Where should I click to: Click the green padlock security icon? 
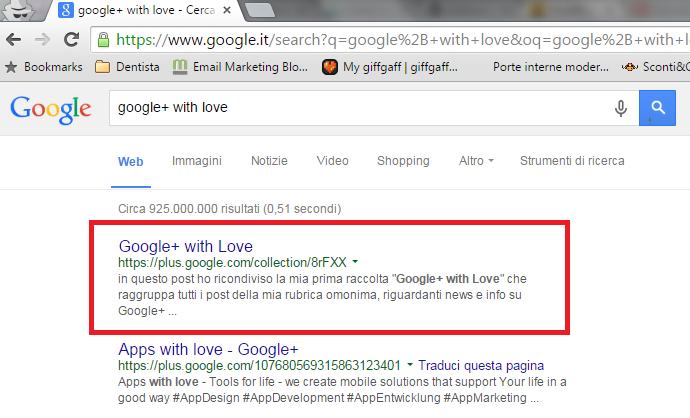click(103, 40)
